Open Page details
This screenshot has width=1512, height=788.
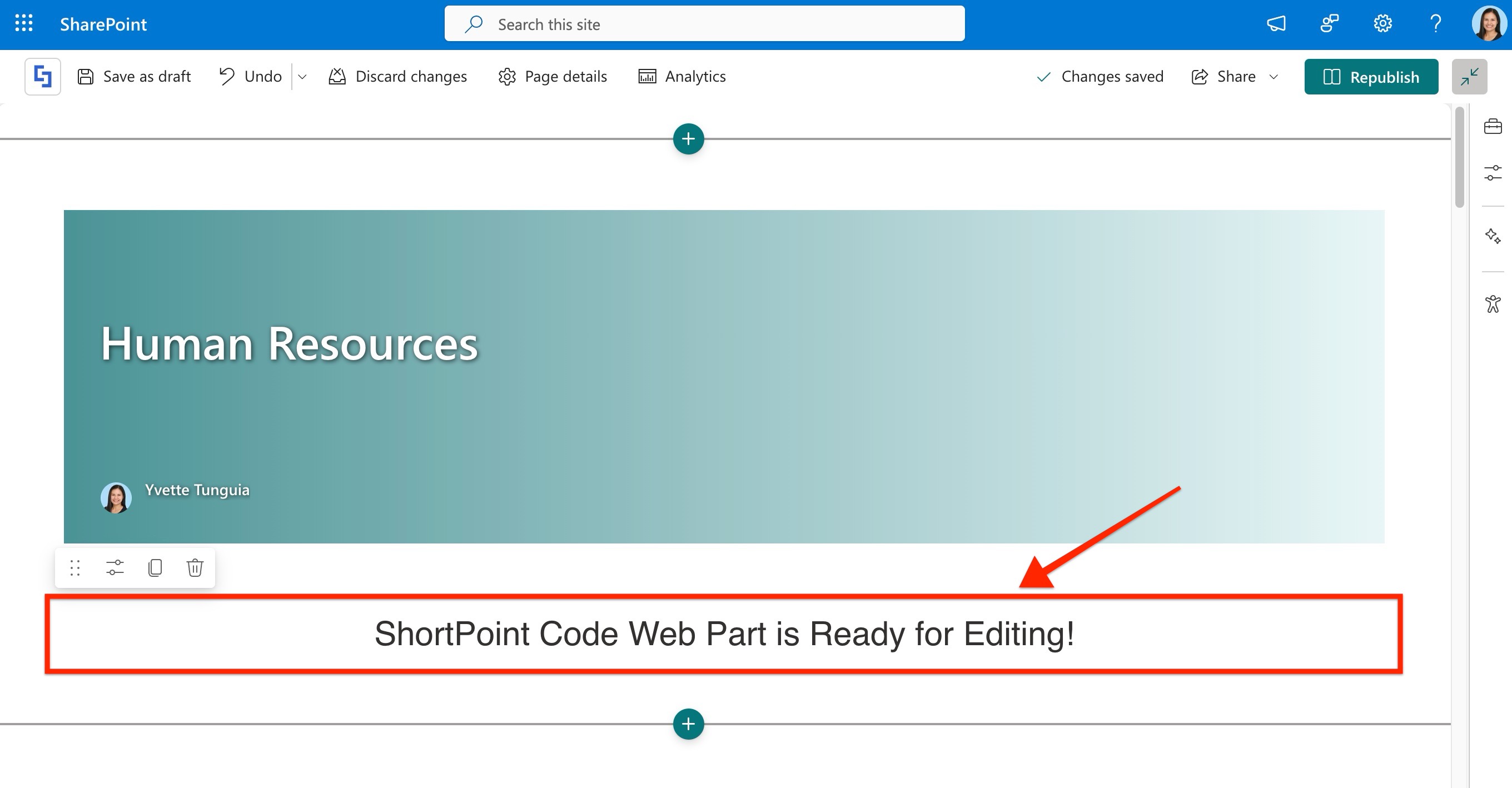(553, 77)
